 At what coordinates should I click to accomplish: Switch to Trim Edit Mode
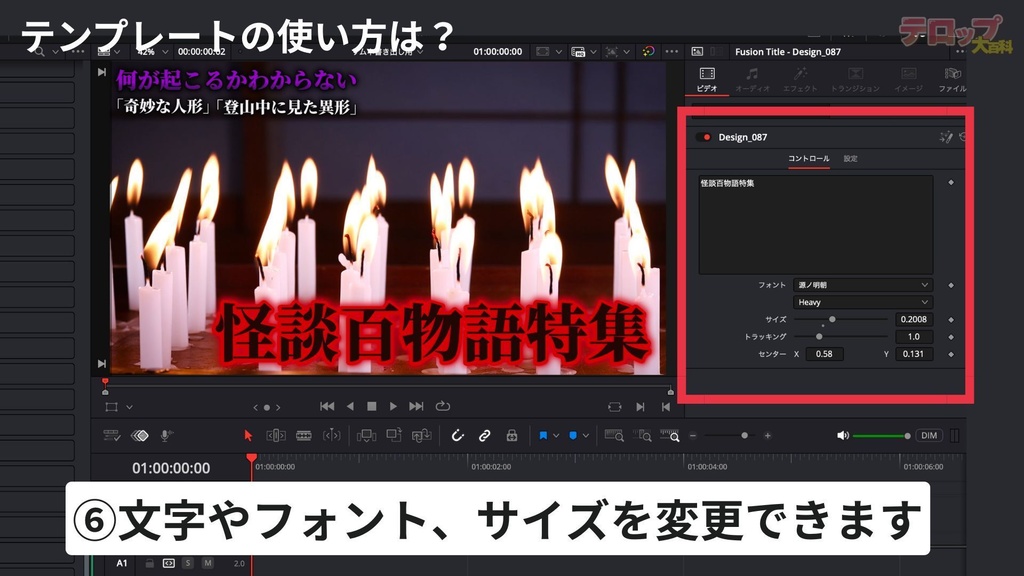tap(276, 434)
